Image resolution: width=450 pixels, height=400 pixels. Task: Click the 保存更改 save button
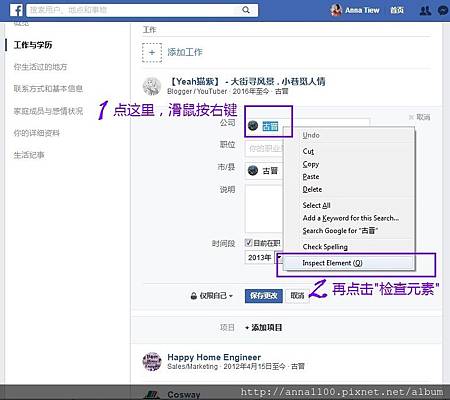point(264,296)
